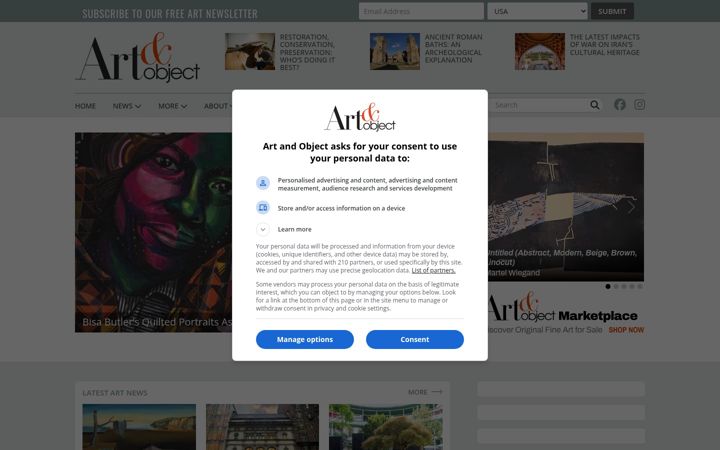
Task: Select the fourth carousel dot
Action: (x=632, y=286)
